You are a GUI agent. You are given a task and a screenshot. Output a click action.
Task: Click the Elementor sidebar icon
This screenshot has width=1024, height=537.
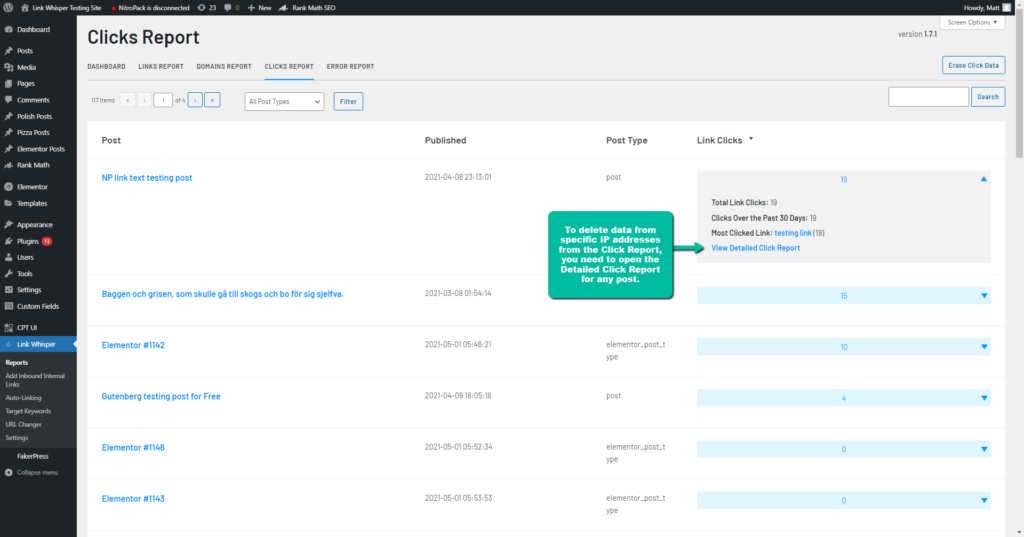point(8,186)
